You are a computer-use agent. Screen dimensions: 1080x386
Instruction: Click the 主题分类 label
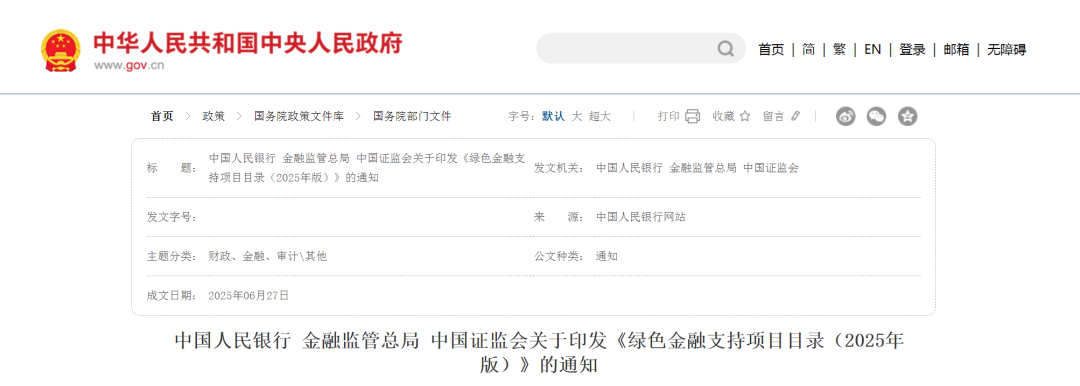[172, 256]
